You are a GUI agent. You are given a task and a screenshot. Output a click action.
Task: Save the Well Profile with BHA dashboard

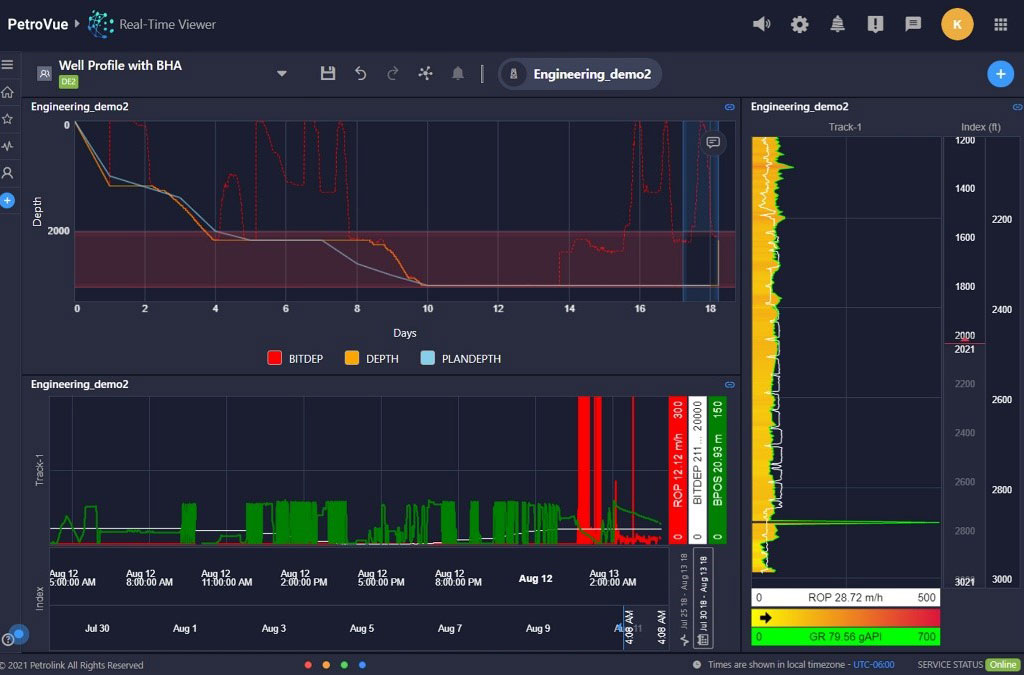coord(327,73)
